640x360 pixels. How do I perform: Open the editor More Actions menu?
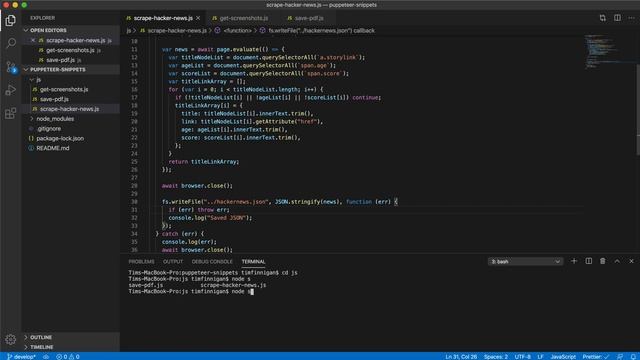click(x=631, y=18)
